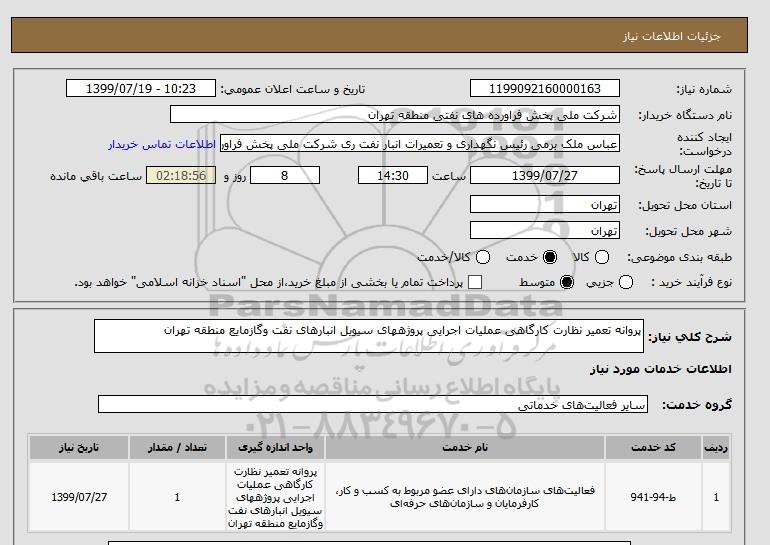Screen dimensions: 770x545
Task: Click the شماره نیاز field 1199092160000163
Action: pos(545,88)
